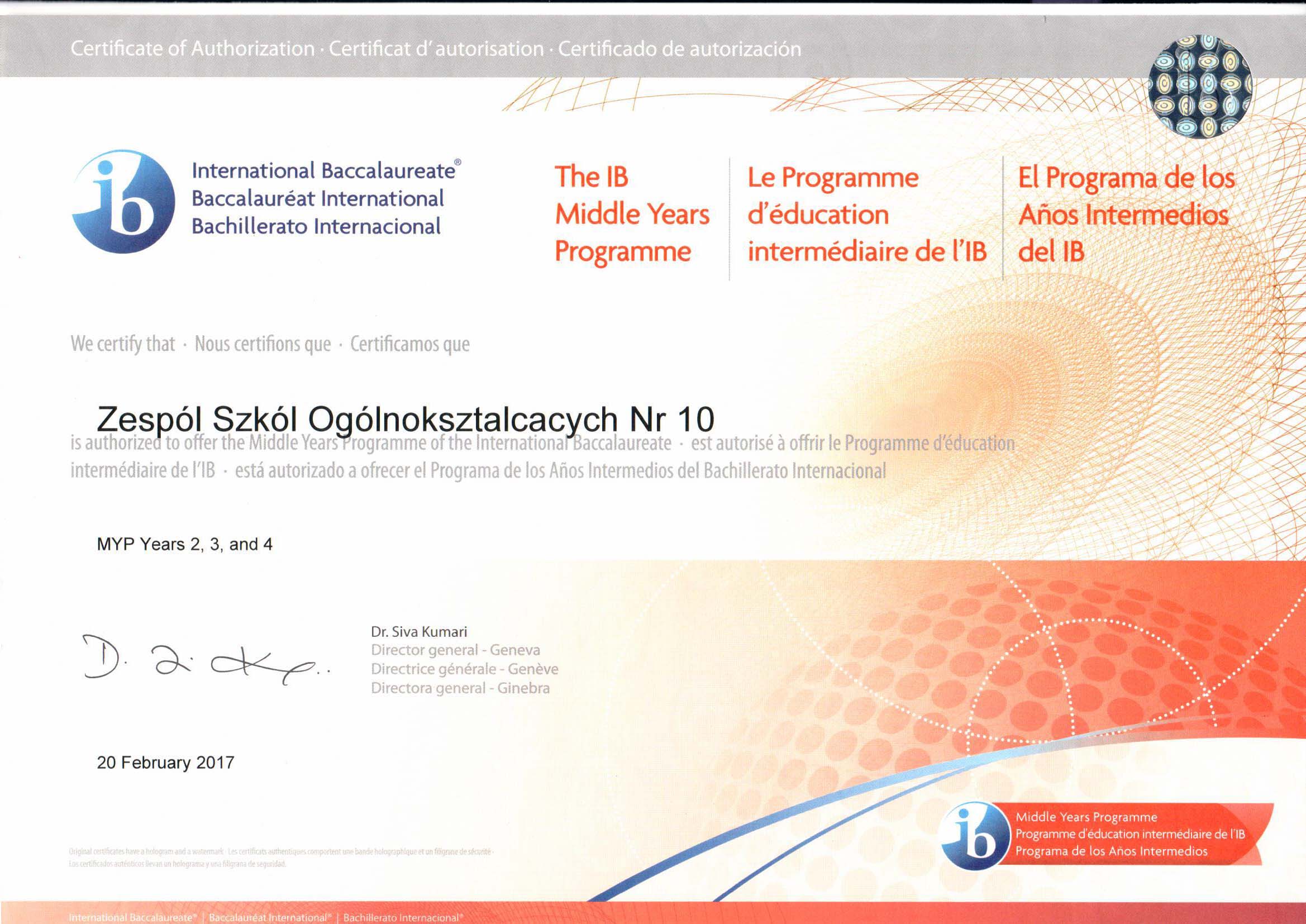Screen dimensions: 1306x924
Task: Click the title 'The IB Middle Years Programme'
Action: coord(632,215)
